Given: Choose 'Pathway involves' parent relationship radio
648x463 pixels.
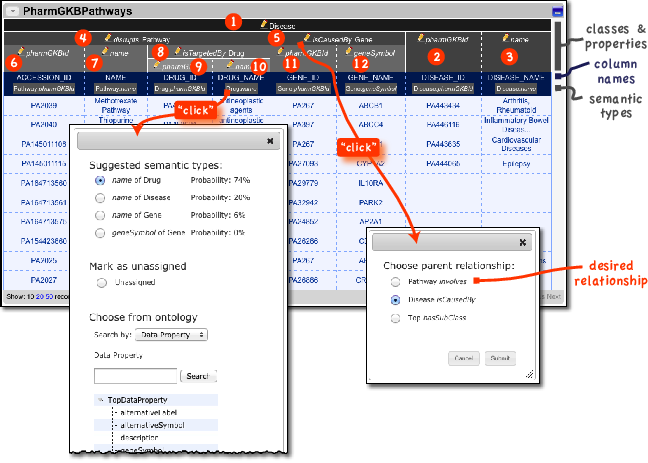Looking at the screenshot, I should 395,282.
